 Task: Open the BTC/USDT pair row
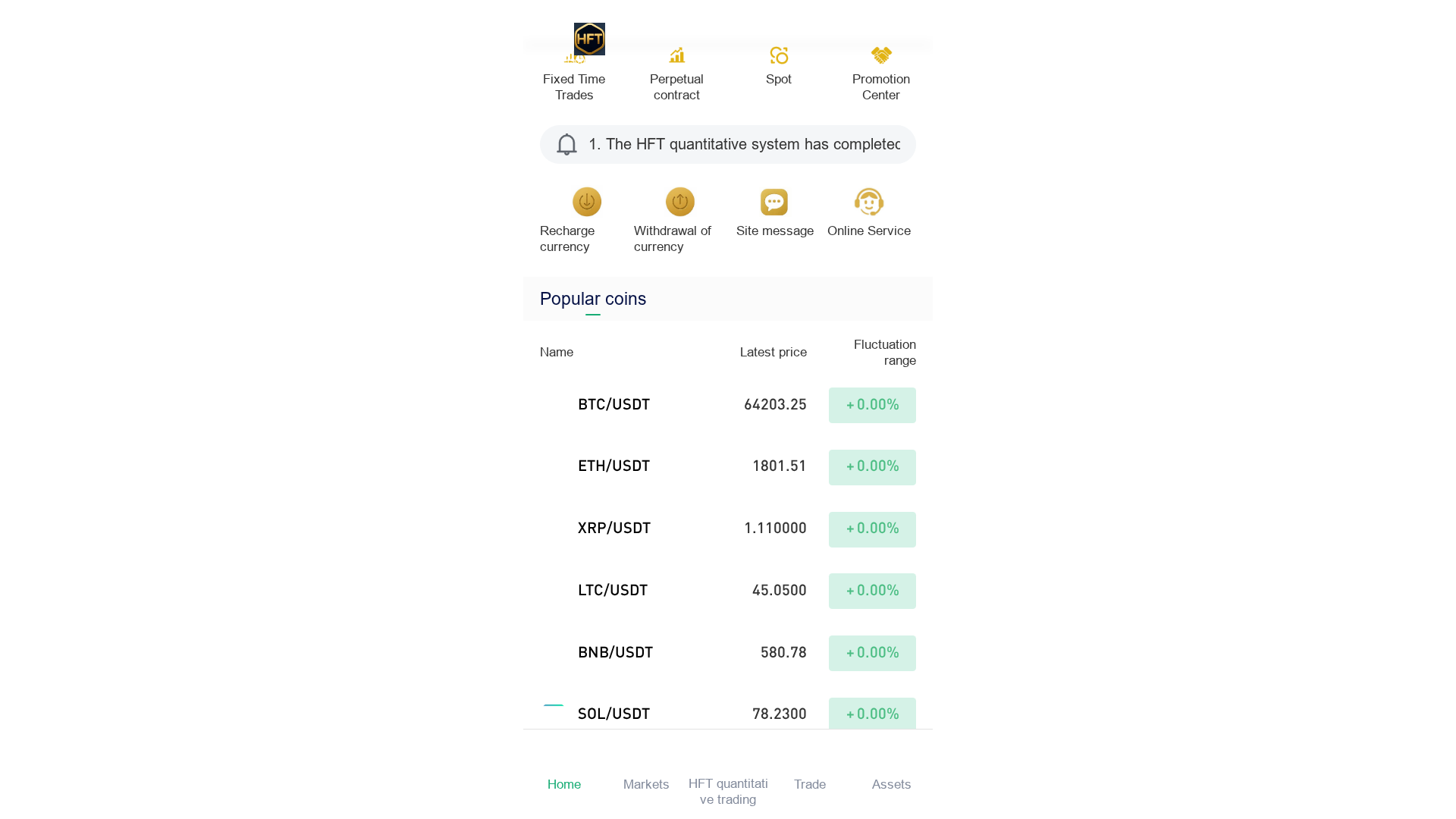728,405
